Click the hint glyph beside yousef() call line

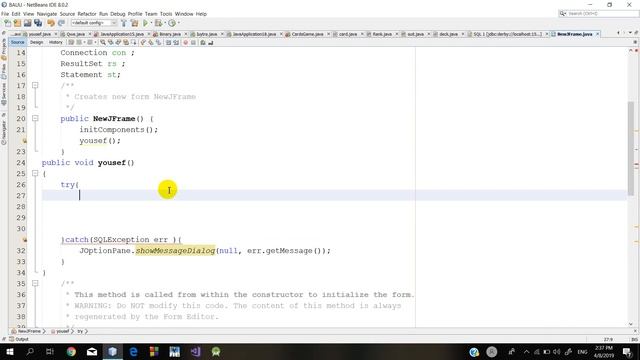(24, 141)
